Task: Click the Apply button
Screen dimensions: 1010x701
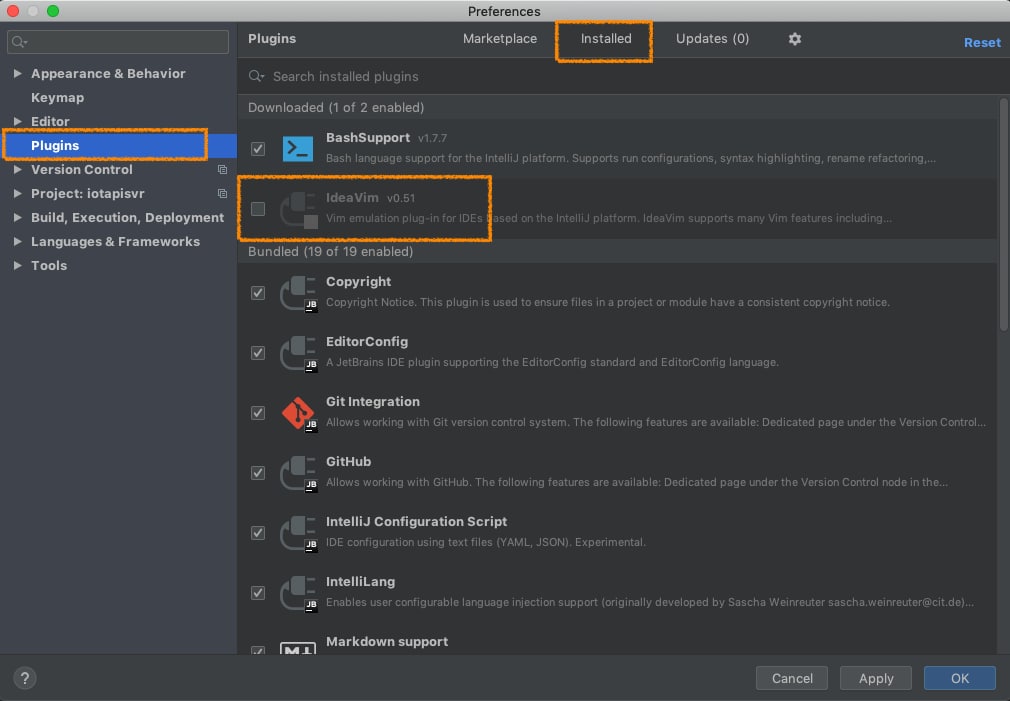Action: click(x=876, y=678)
